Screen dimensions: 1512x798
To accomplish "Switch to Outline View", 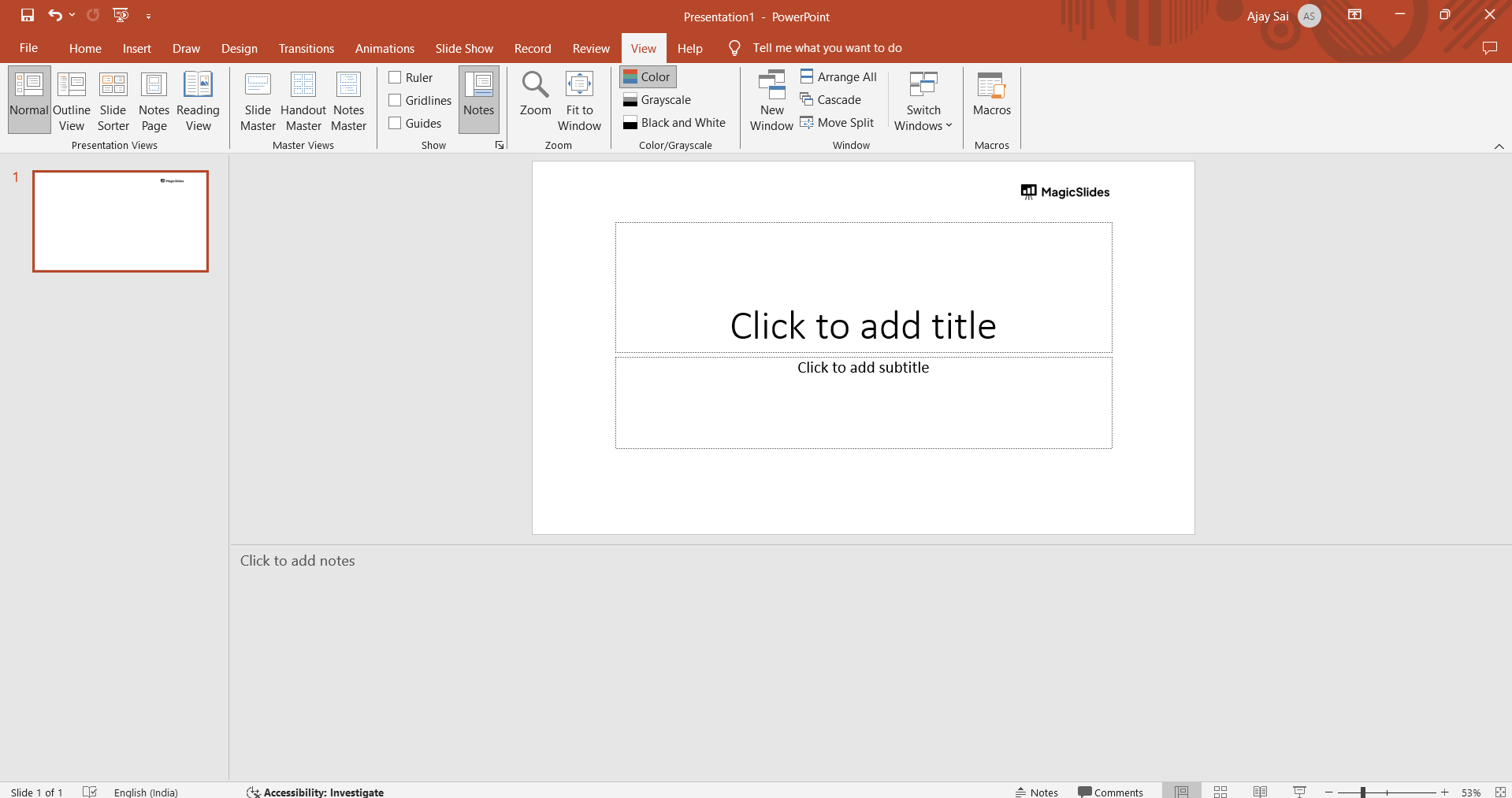I will [x=71, y=101].
